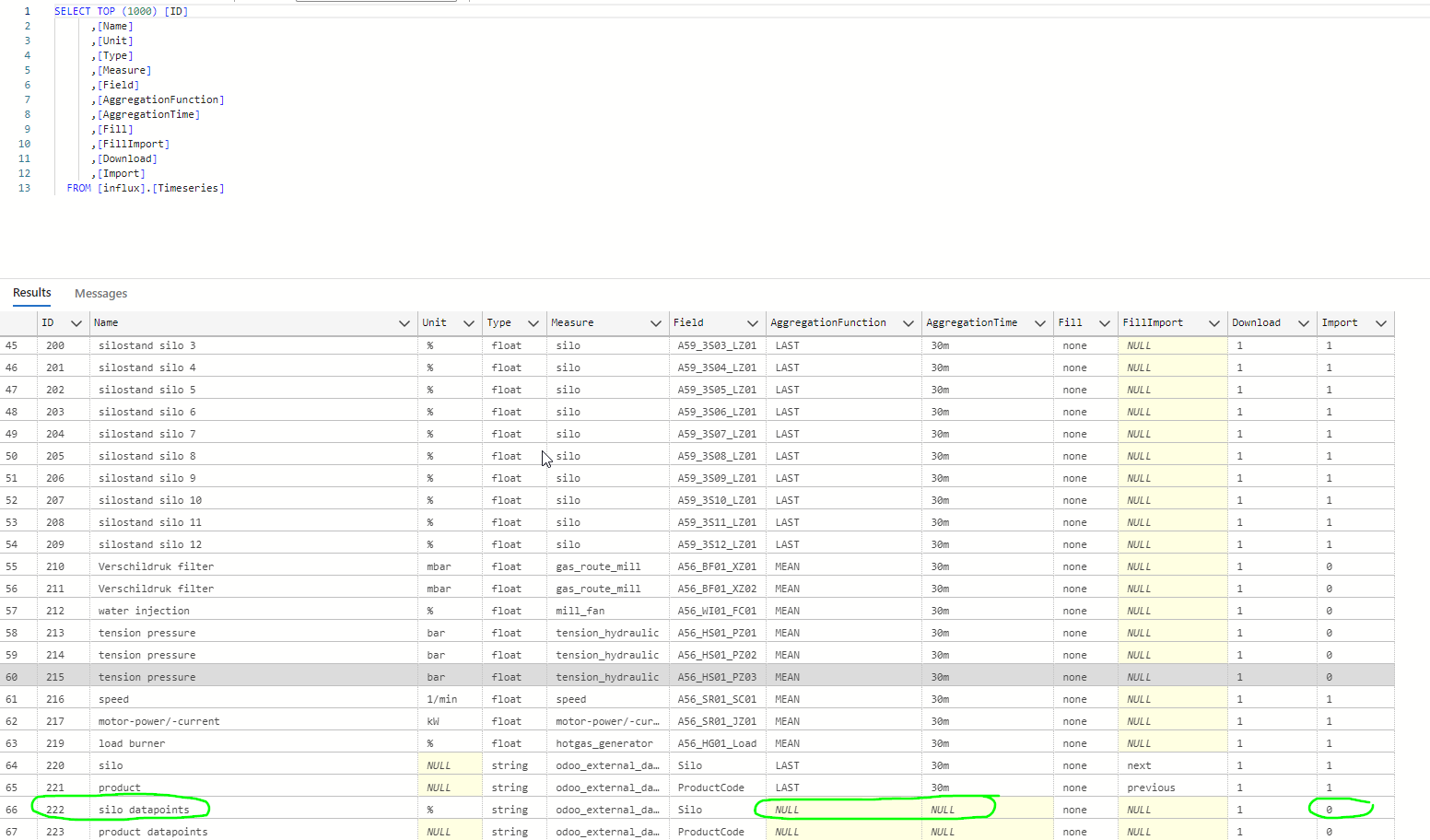The image size is (1430, 840).
Task: Open Fill column dropdown arrow
Action: (x=1104, y=323)
